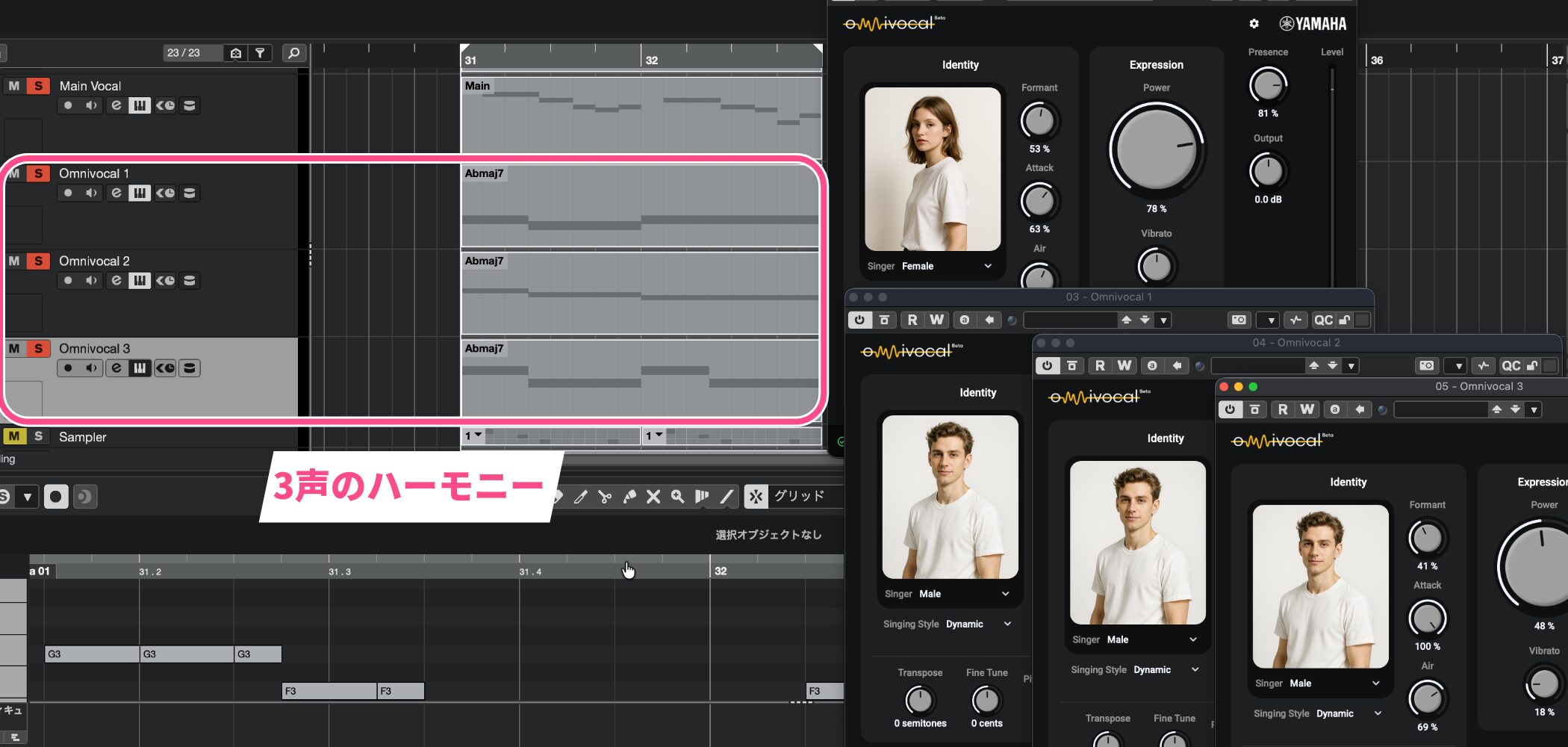Click Read automation R in Omnivocal 3 window
This screenshot has width=1568, height=747.
click(1282, 409)
